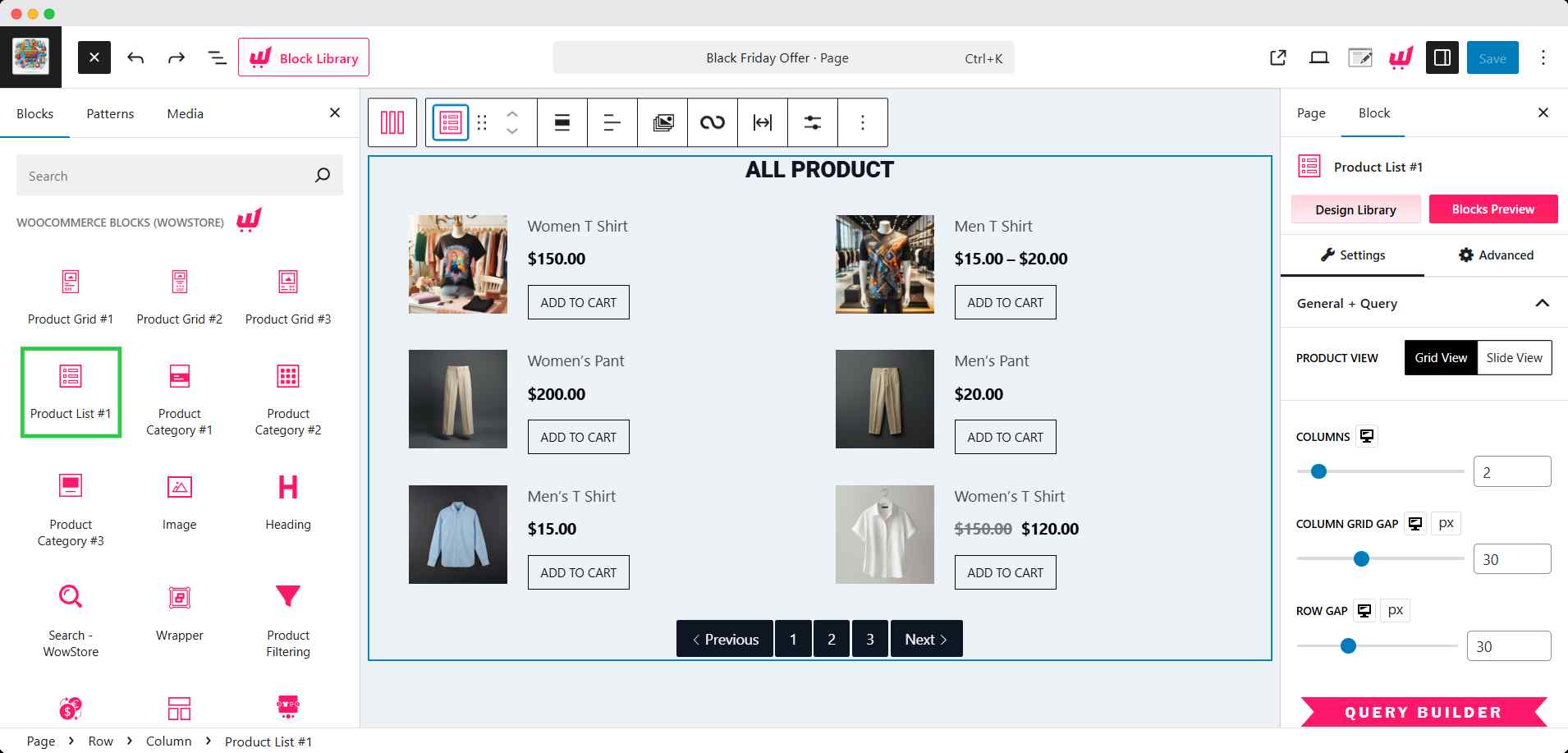This screenshot has height=753, width=1568.
Task: Open the WowStore plugin icon in the top bar
Action: 1400,57
